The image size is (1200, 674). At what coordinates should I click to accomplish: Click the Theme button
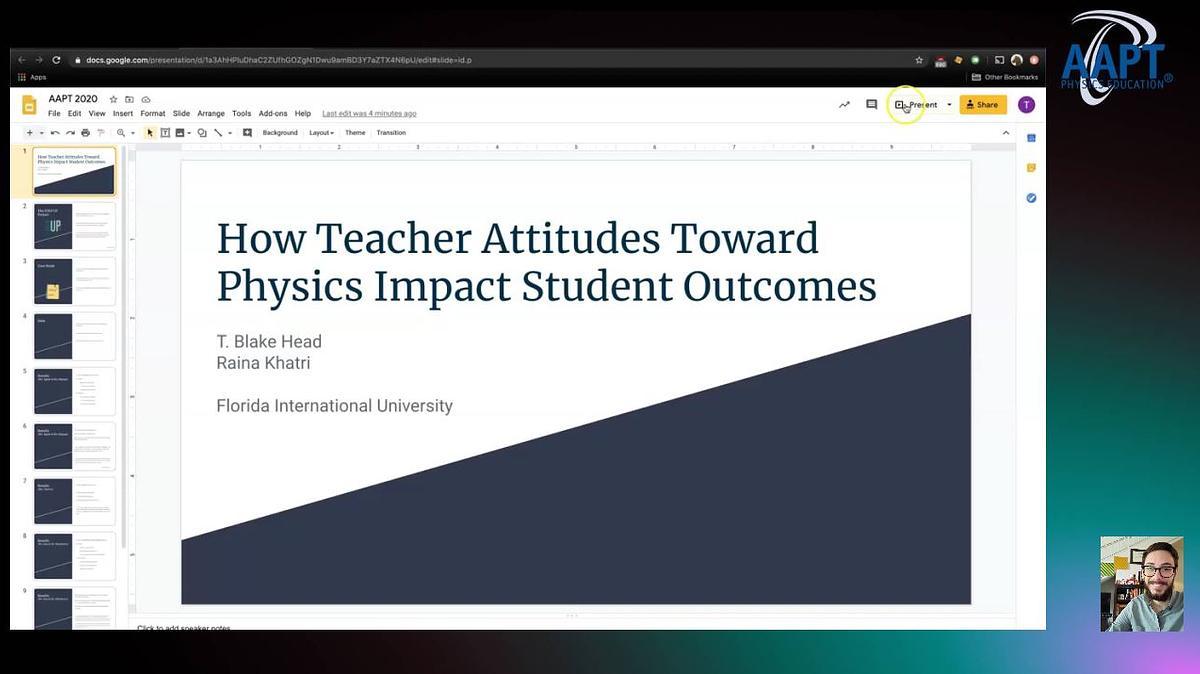(x=355, y=133)
